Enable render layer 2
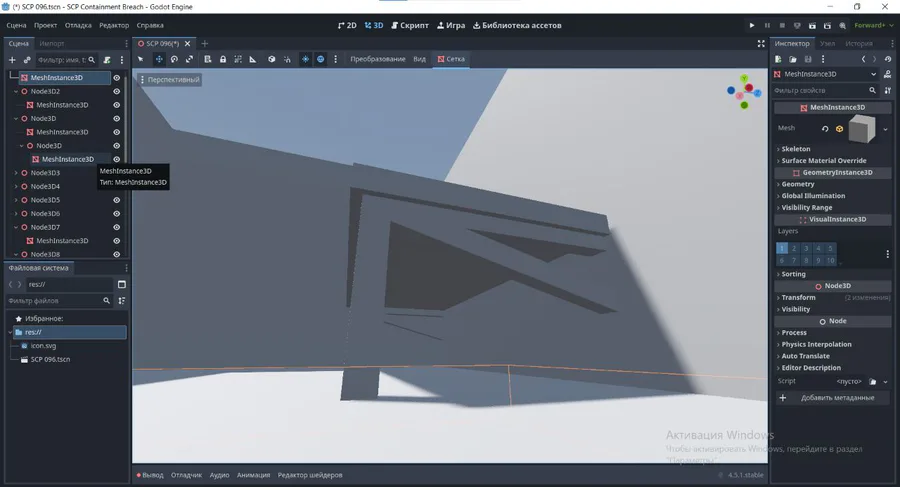The width and height of the screenshot is (900, 487). click(794, 248)
